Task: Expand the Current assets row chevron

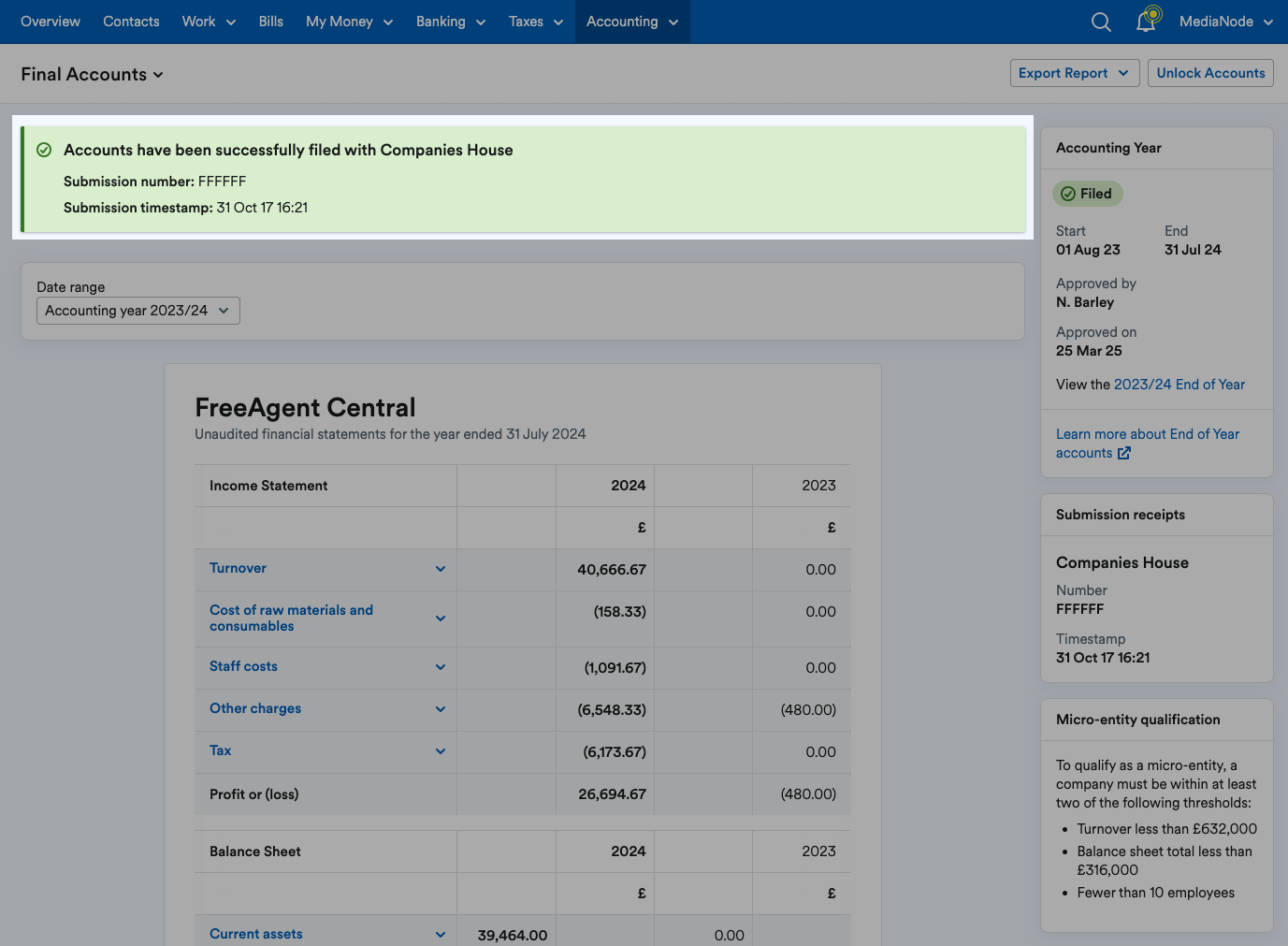Action: 441,935
